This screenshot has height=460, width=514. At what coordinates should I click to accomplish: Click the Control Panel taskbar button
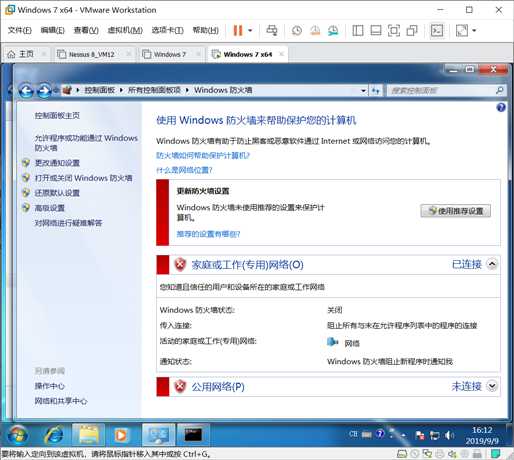point(158,435)
